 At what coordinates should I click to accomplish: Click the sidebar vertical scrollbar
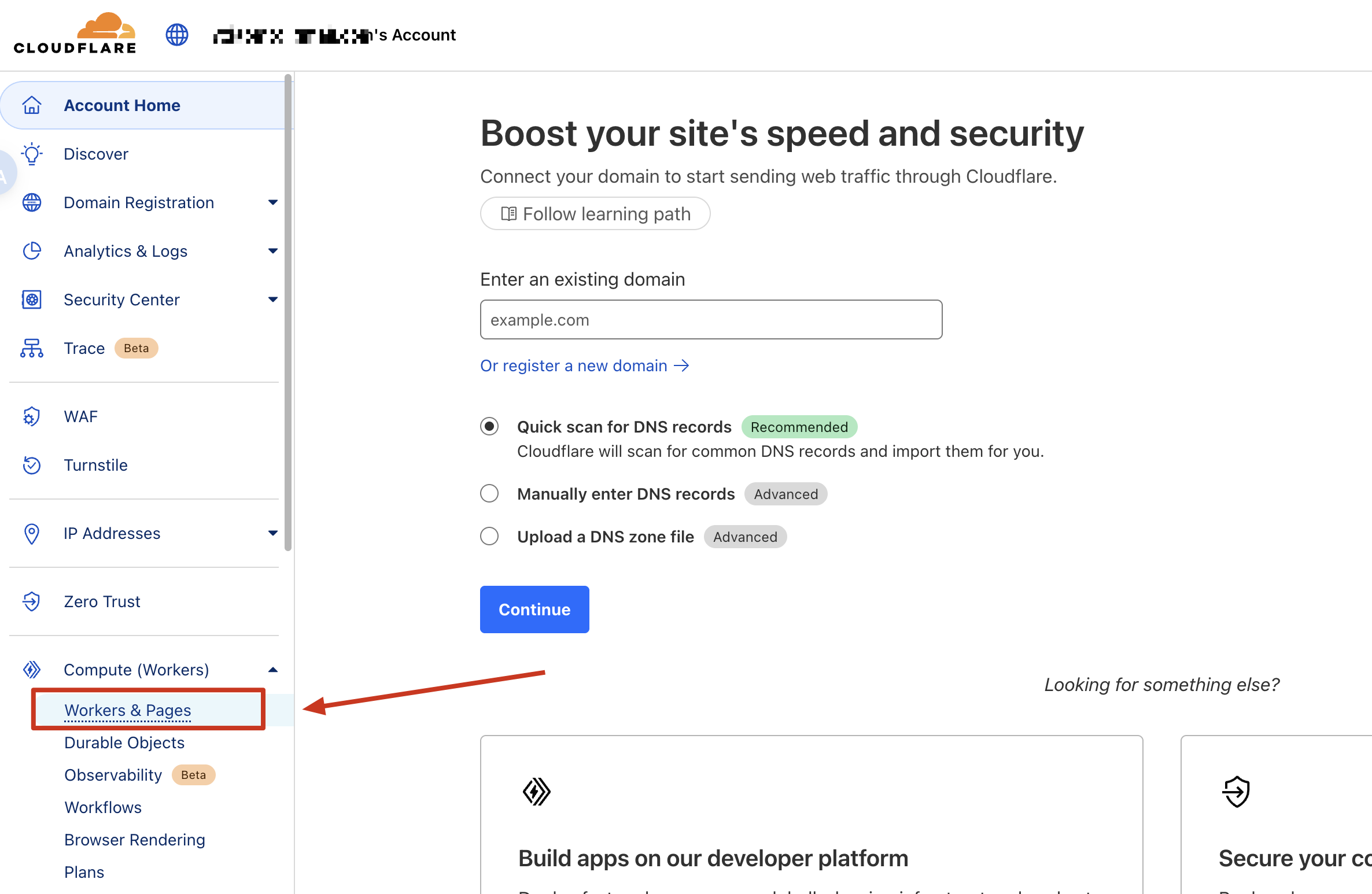coord(288,312)
